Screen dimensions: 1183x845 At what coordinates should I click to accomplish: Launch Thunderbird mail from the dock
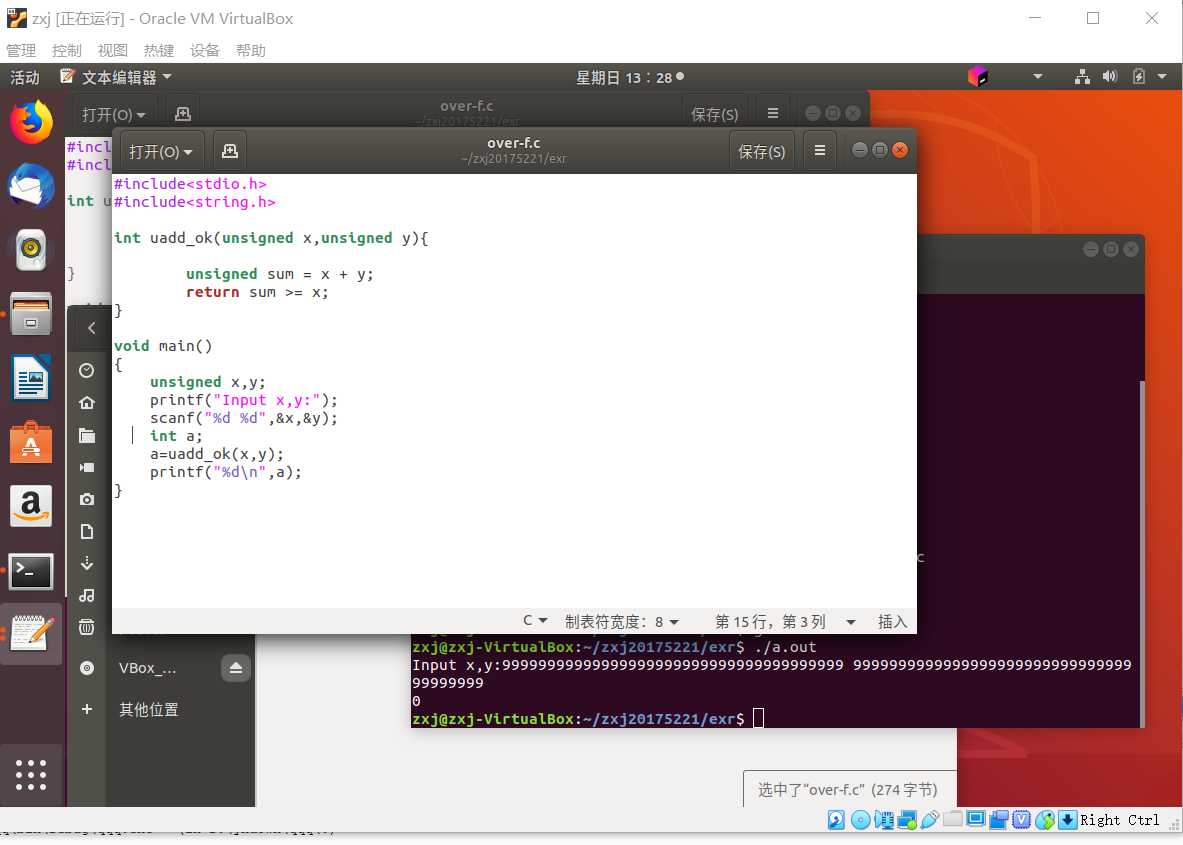pyautogui.click(x=31, y=186)
